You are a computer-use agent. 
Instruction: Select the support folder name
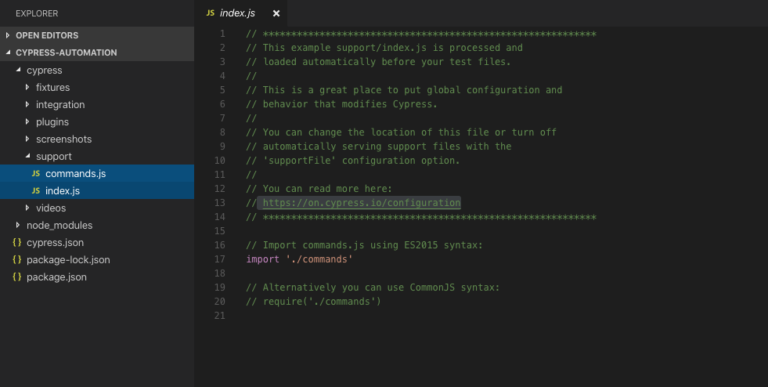point(54,156)
